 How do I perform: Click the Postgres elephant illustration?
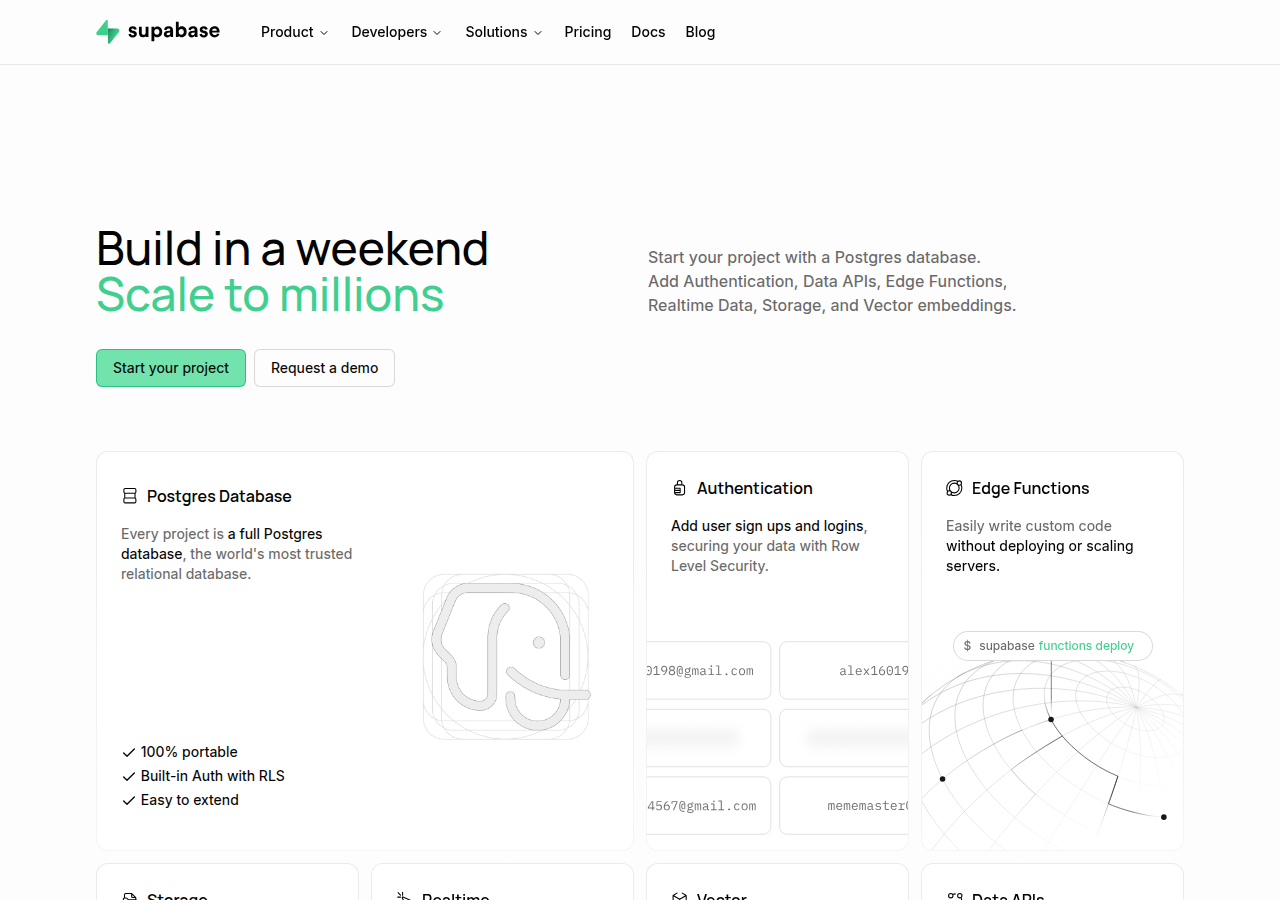[x=506, y=657]
